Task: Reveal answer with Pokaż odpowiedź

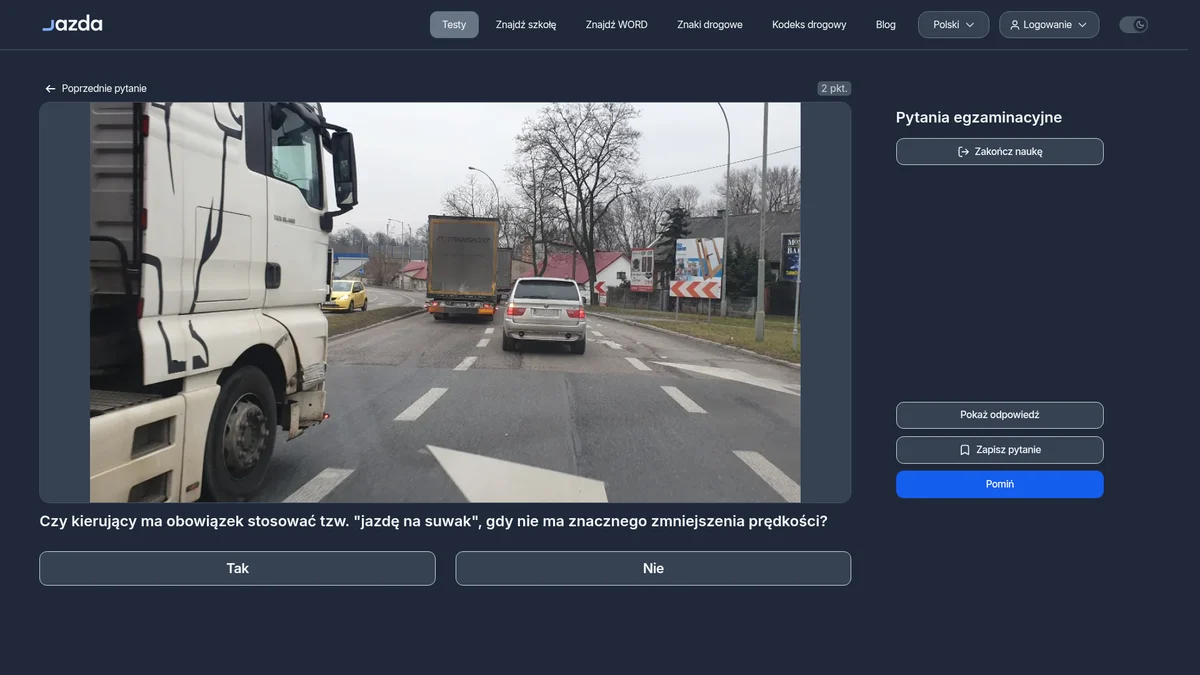Action: pyautogui.click(x=1000, y=415)
